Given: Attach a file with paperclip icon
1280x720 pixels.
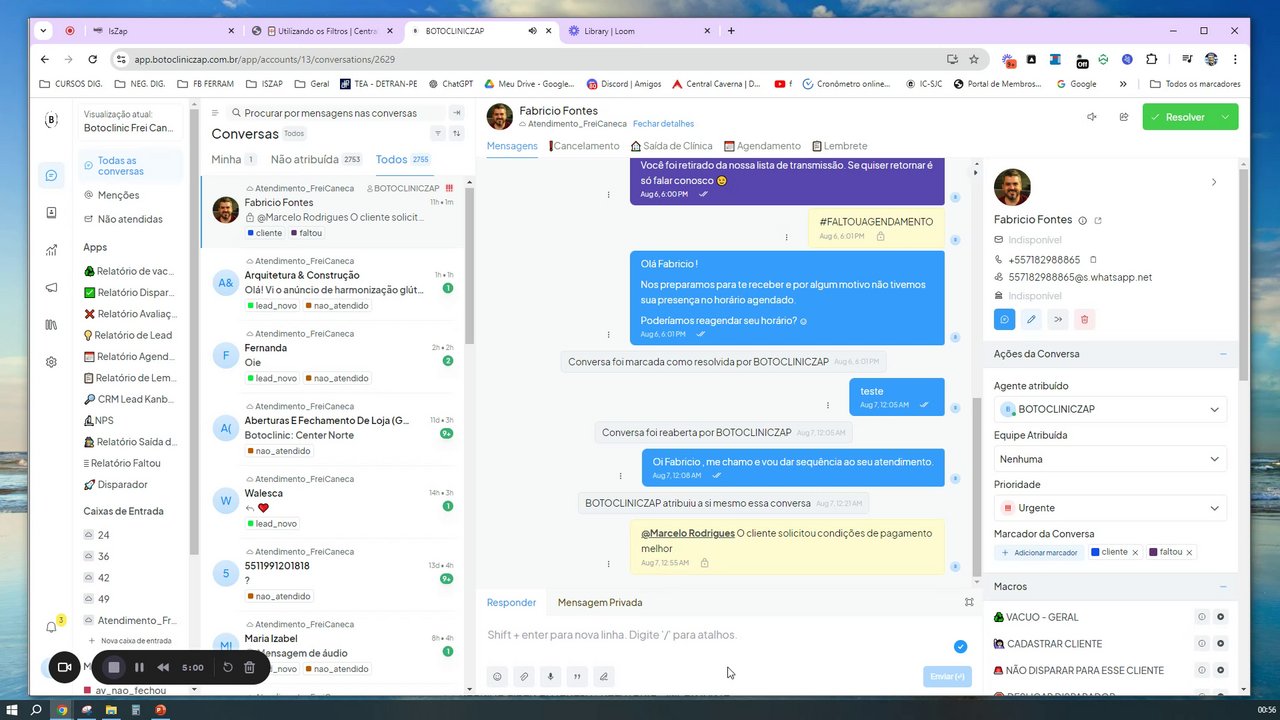Looking at the screenshot, I should point(523,676).
